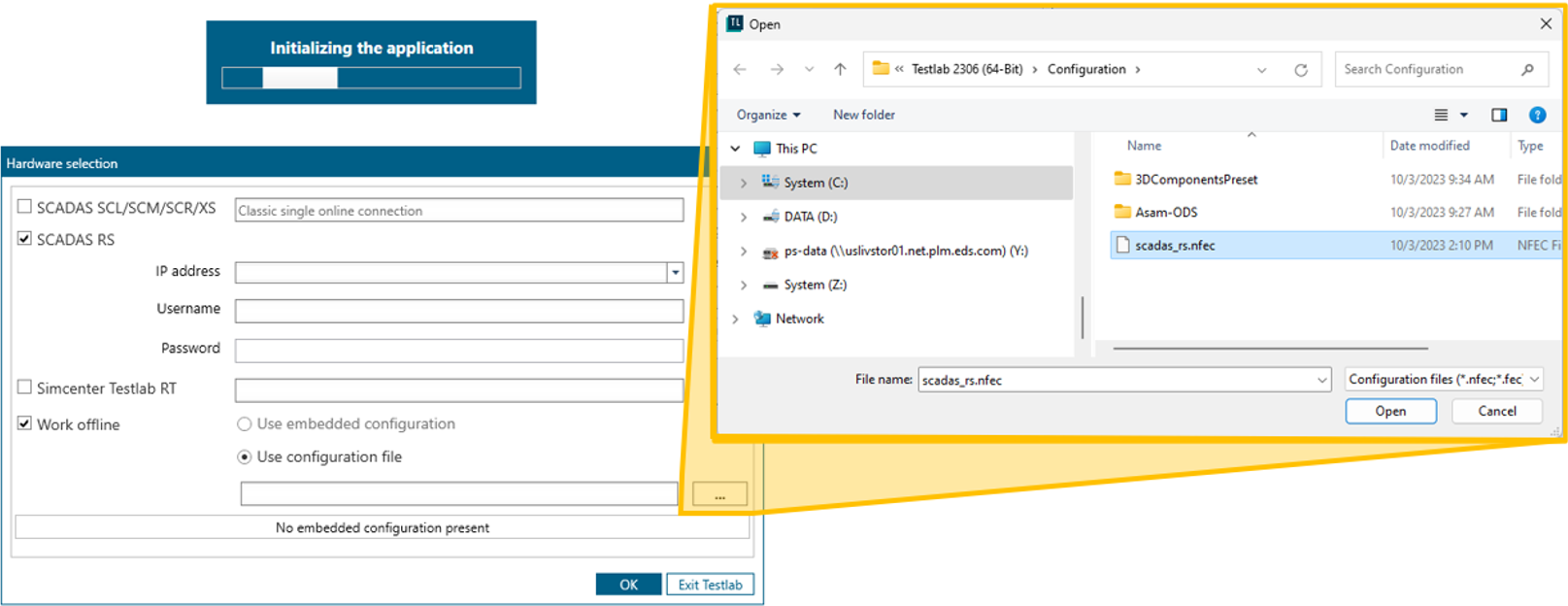Screen dimensions: 1568x606
Task: Select the DATA (D:) drive icon
Action: click(x=771, y=217)
